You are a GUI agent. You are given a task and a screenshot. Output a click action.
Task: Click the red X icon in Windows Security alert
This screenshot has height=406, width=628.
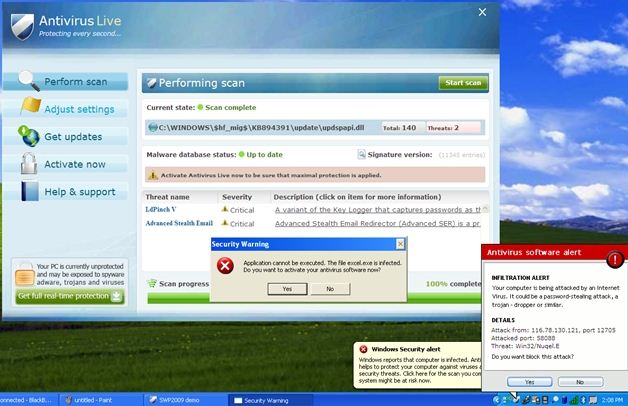tap(363, 349)
